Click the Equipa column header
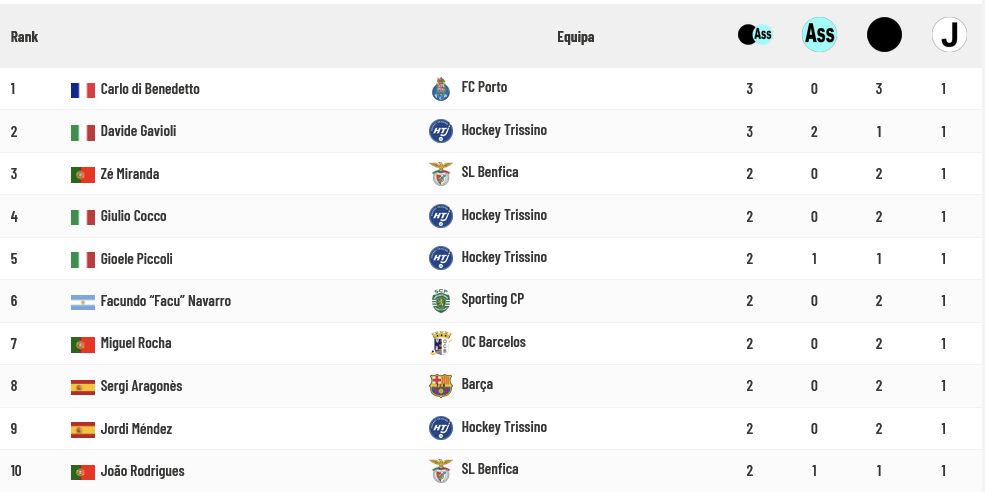Viewport: 985px width, 492px height. (x=575, y=37)
